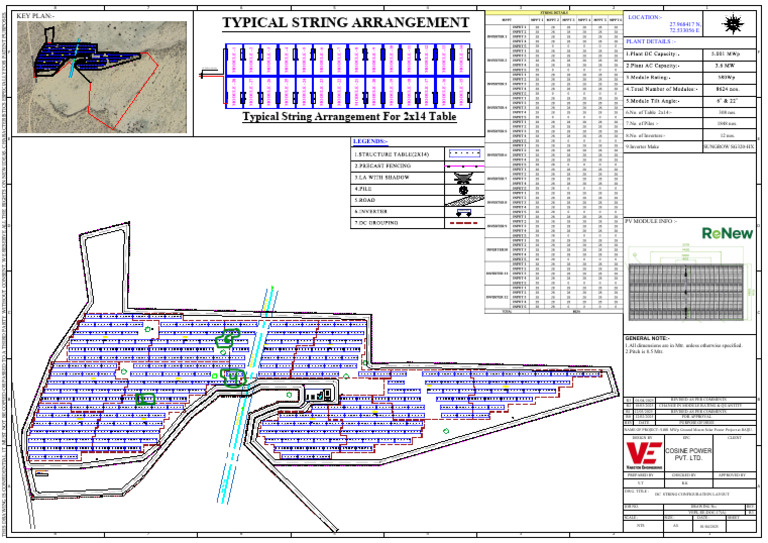Image resolution: width=768 pixels, height=543 pixels.
Task: Click the "GENERAL NOTE:-" heading
Action: [648, 338]
